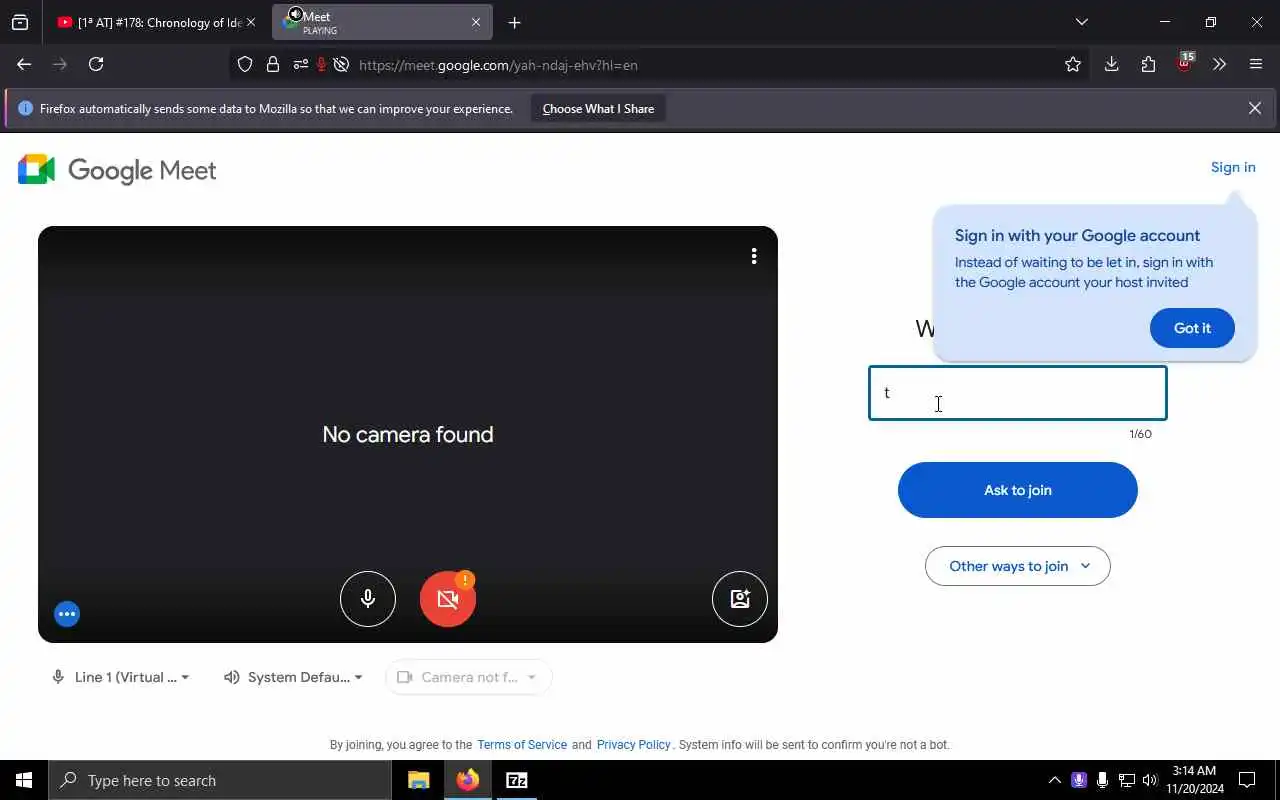Open the list all tabs dropdown
The width and height of the screenshot is (1280, 800).
click(1082, 22)
